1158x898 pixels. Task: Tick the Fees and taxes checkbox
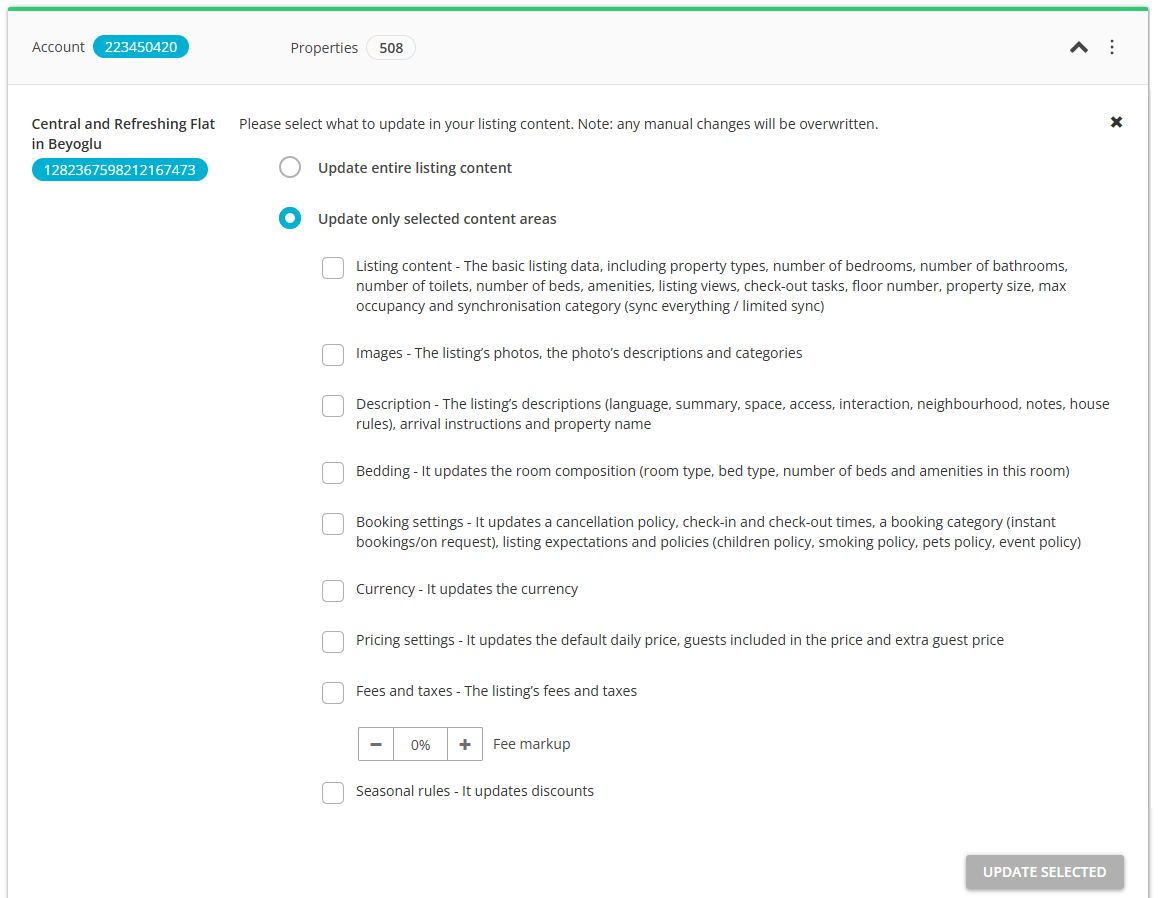coord(333,692)
